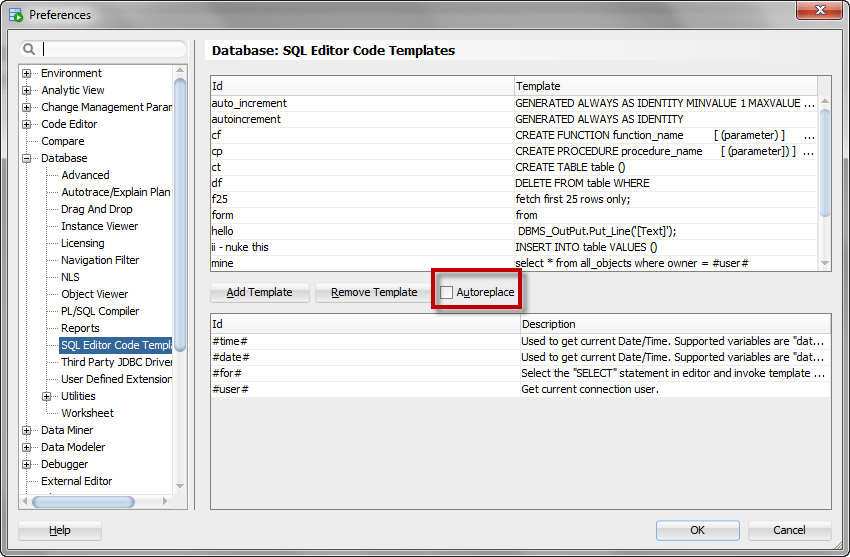This screenshot has width=850, height=557.
Task: Select the Advanced database preference
Action: (85, 175)
